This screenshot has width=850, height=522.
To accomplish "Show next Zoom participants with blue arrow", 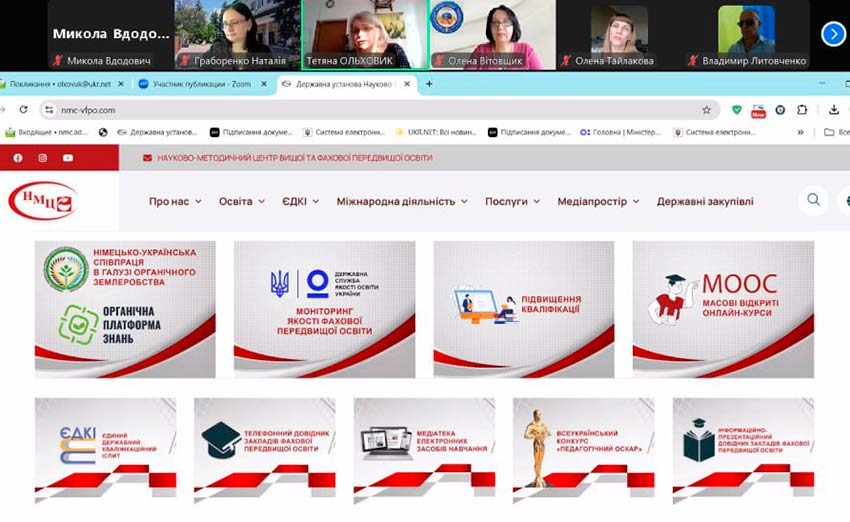I will coord(833,34).
